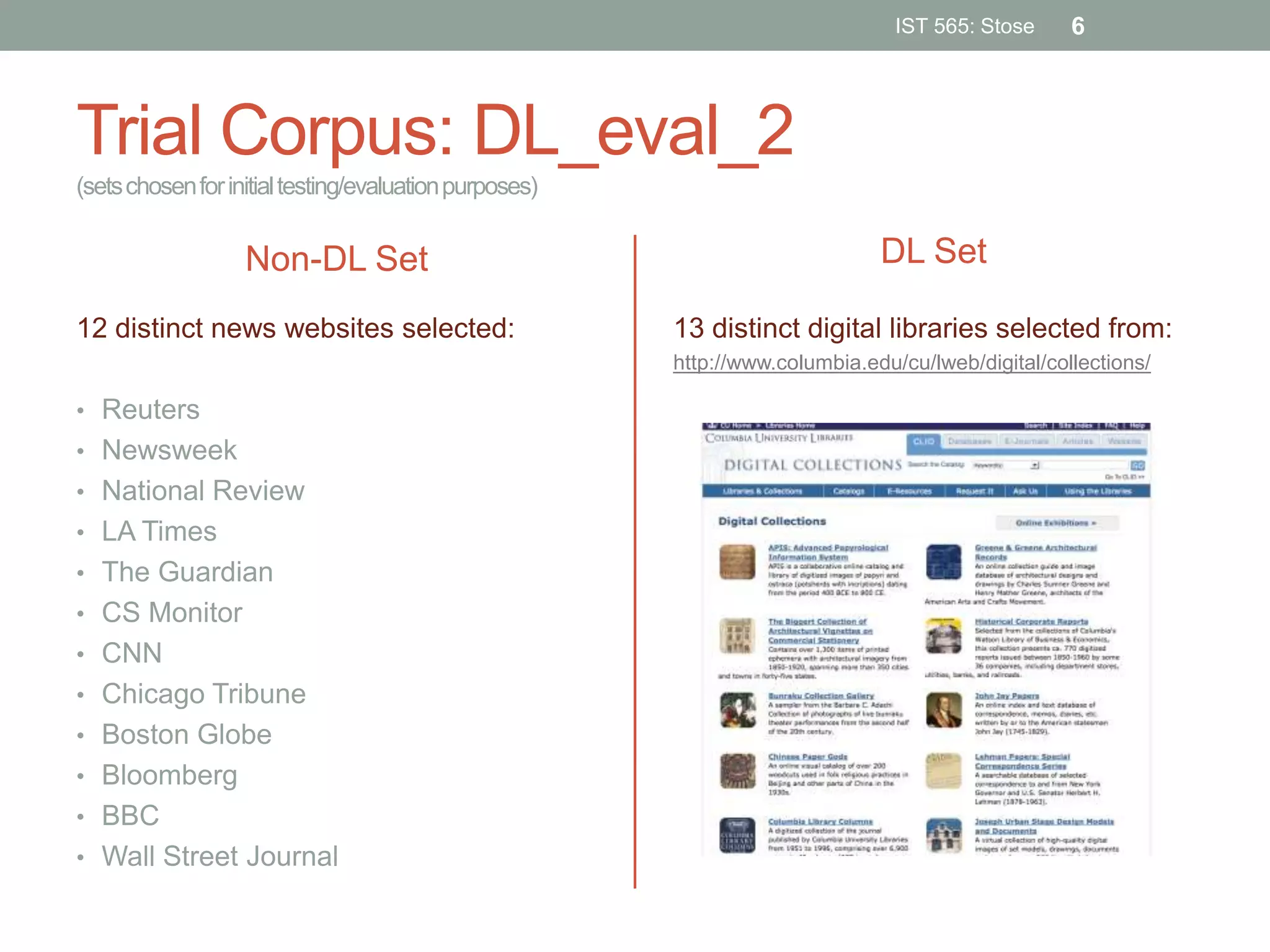
Task: Click the Lehman Papers thumbnail
Action: pyautogui.click(x=944, y=771)
